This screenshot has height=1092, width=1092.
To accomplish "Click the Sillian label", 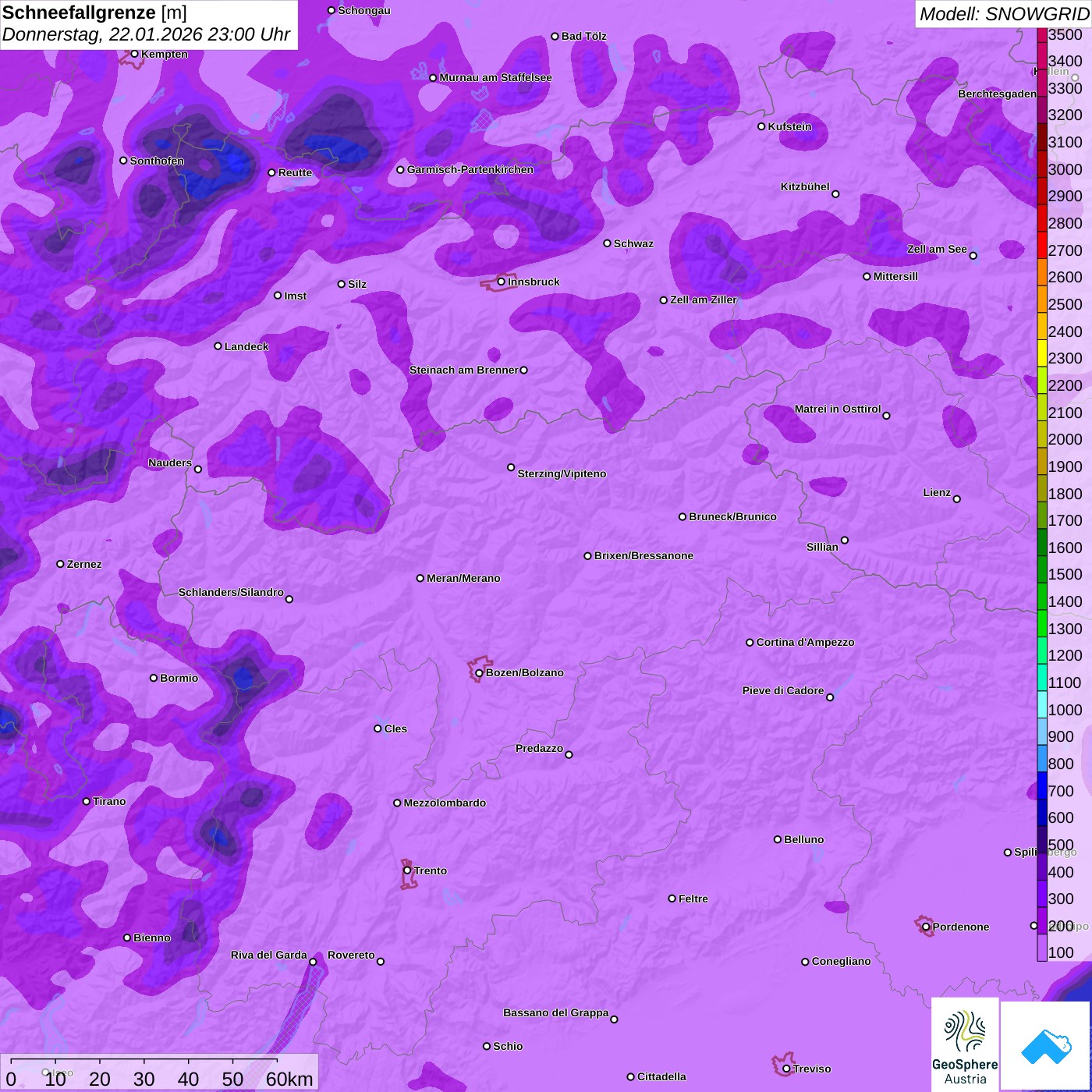I will [x=822, y=547].
